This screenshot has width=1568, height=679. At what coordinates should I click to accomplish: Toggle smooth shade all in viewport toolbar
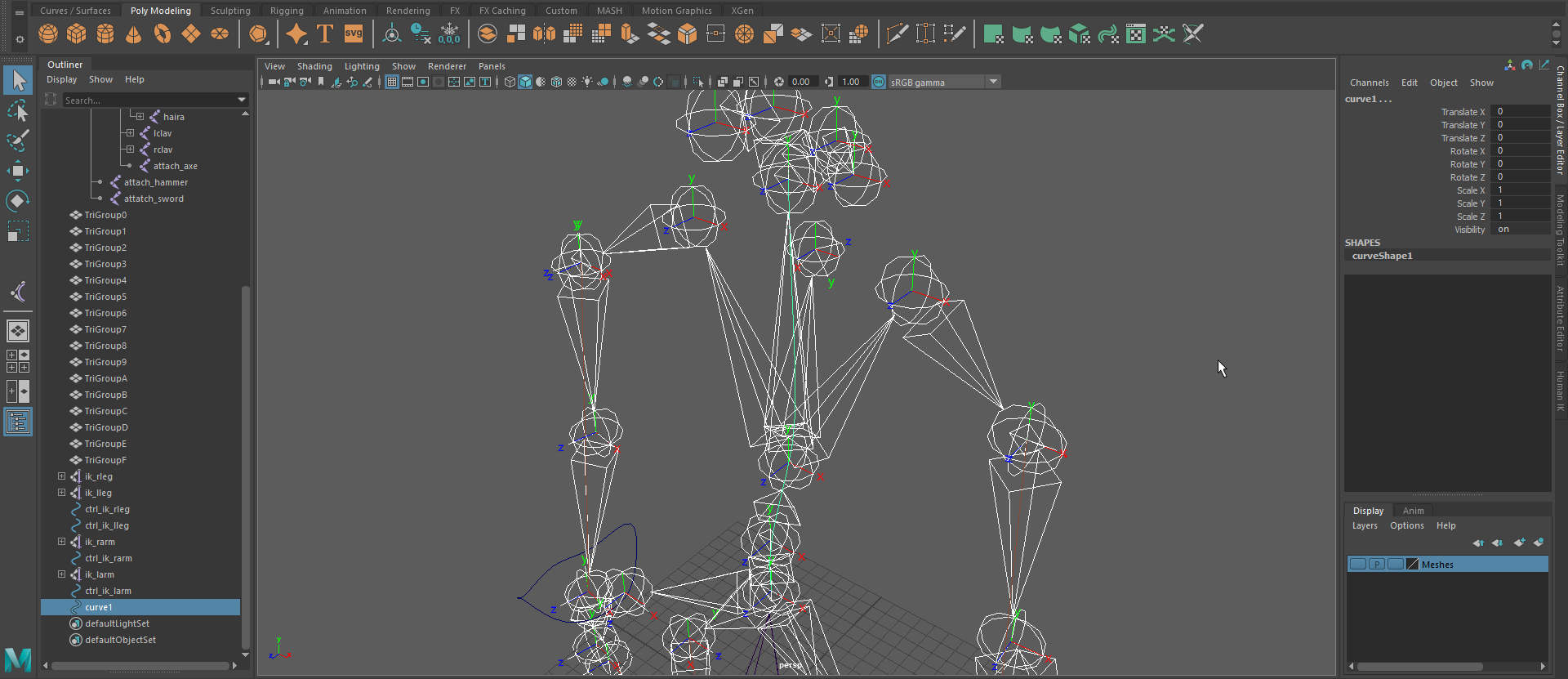525,82
